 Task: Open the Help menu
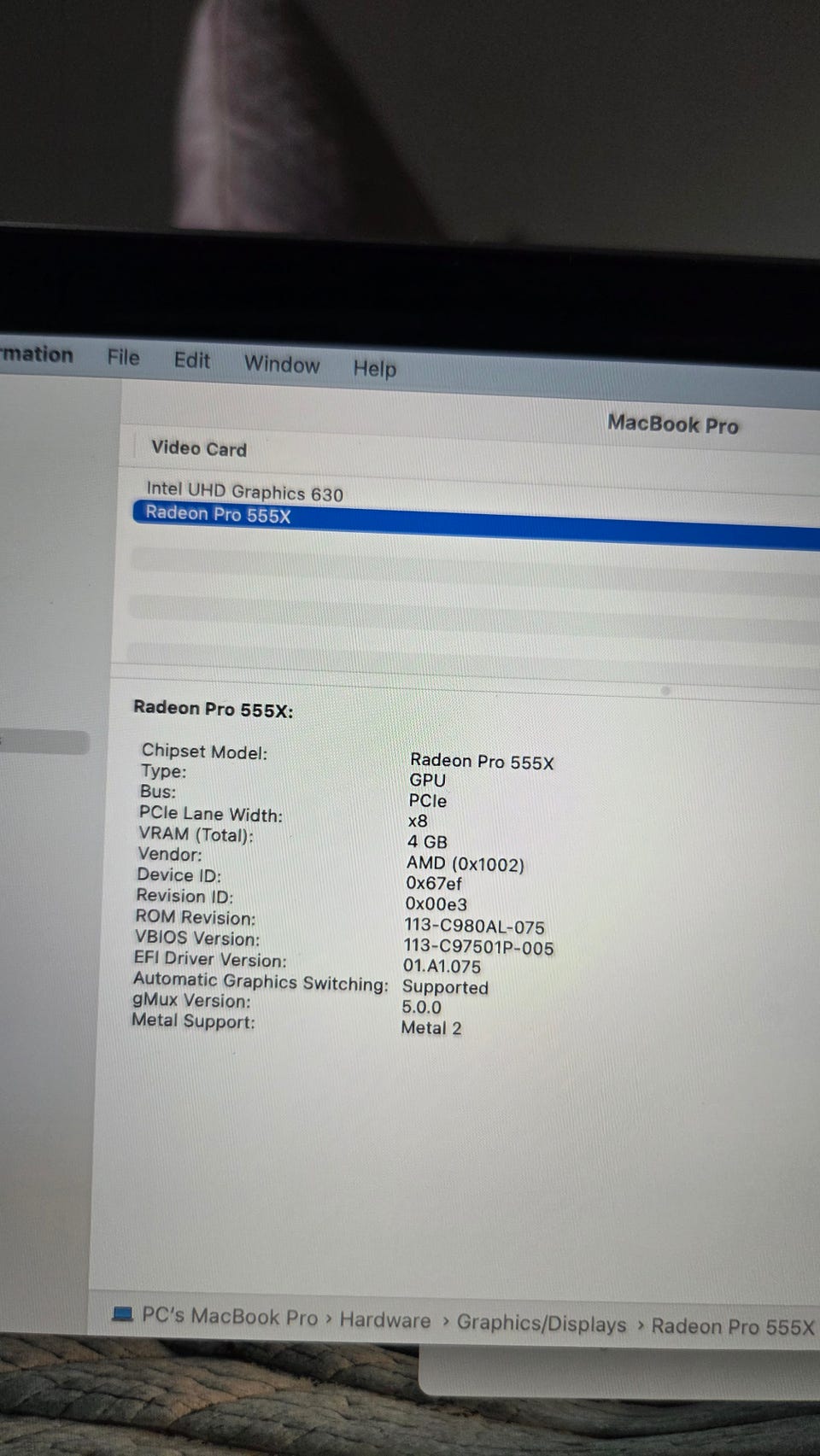click(x=374, y=368)
